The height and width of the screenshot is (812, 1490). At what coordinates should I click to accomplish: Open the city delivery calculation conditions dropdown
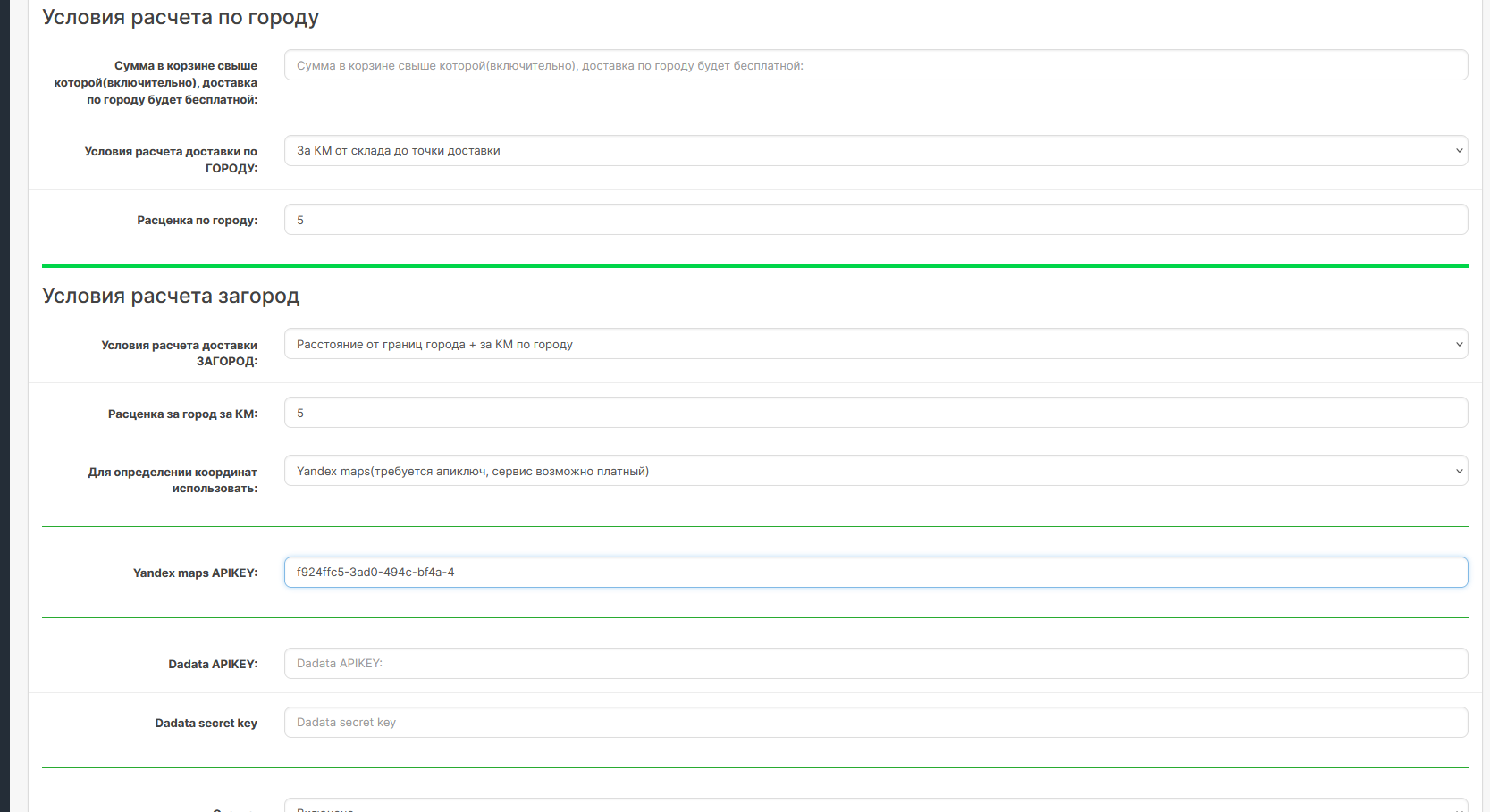[x=875, y=151]
